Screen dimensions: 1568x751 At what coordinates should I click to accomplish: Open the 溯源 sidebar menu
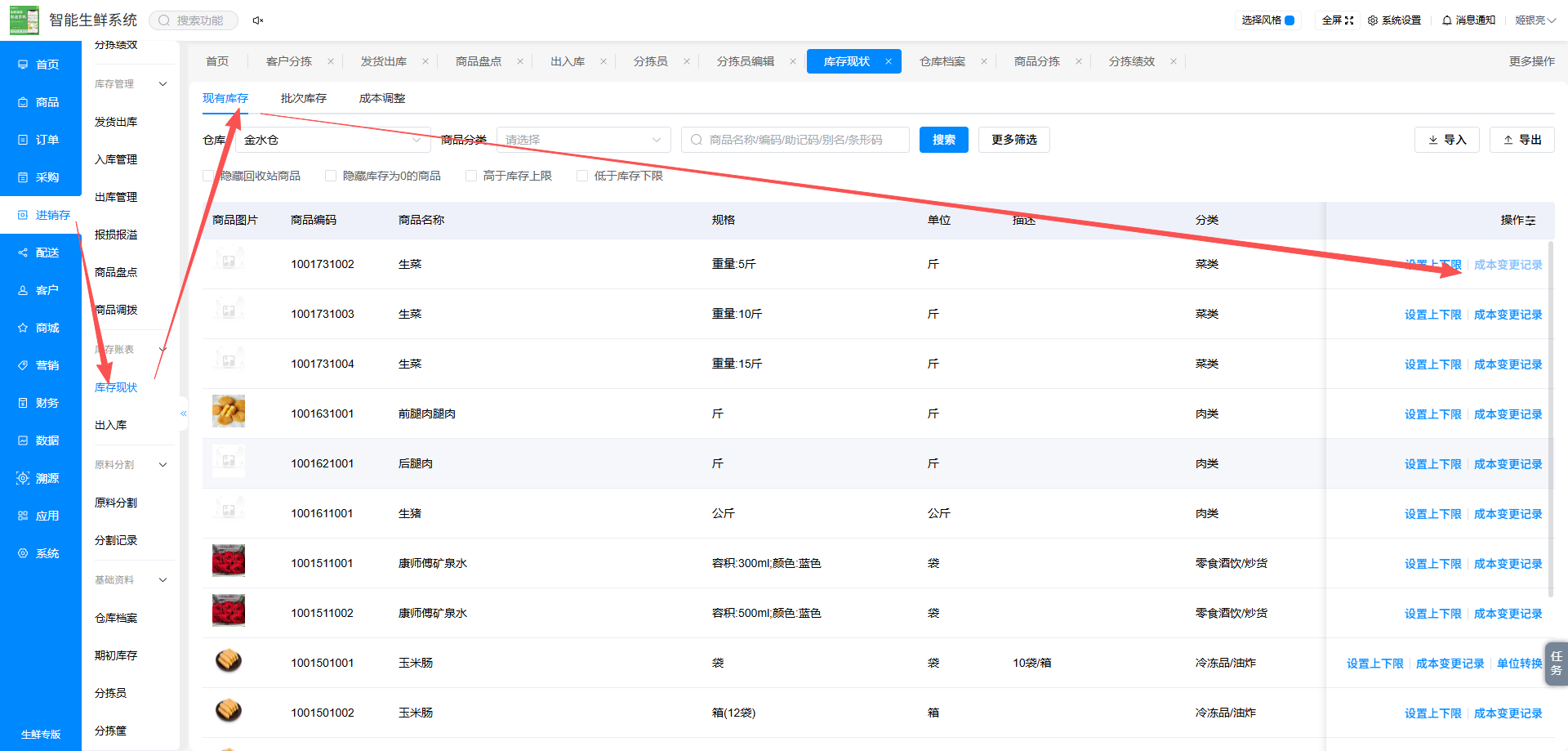39,478
